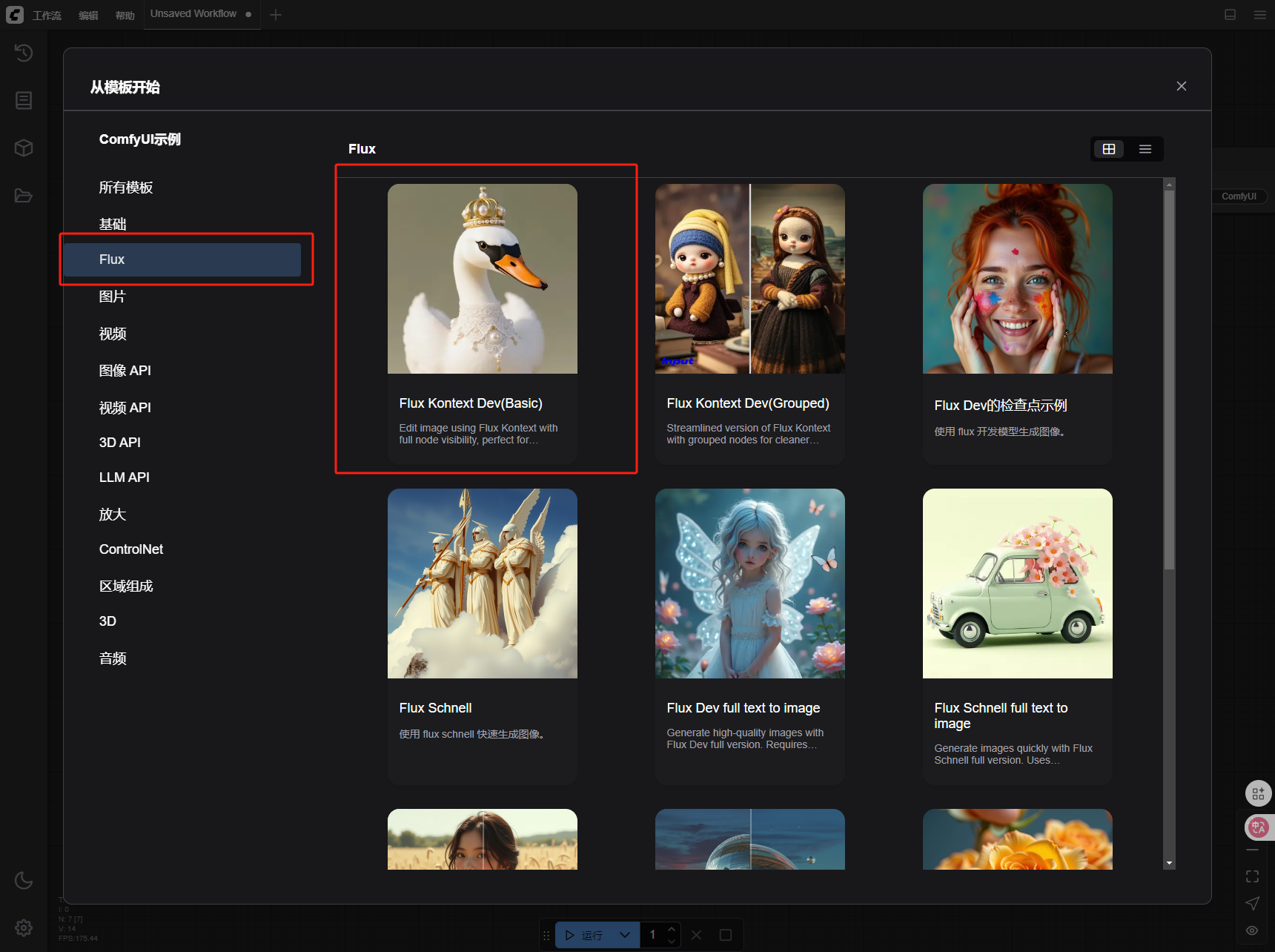Open the 工作流 menu
This screenshot has width=1275, height=952.
pos(47,15)
